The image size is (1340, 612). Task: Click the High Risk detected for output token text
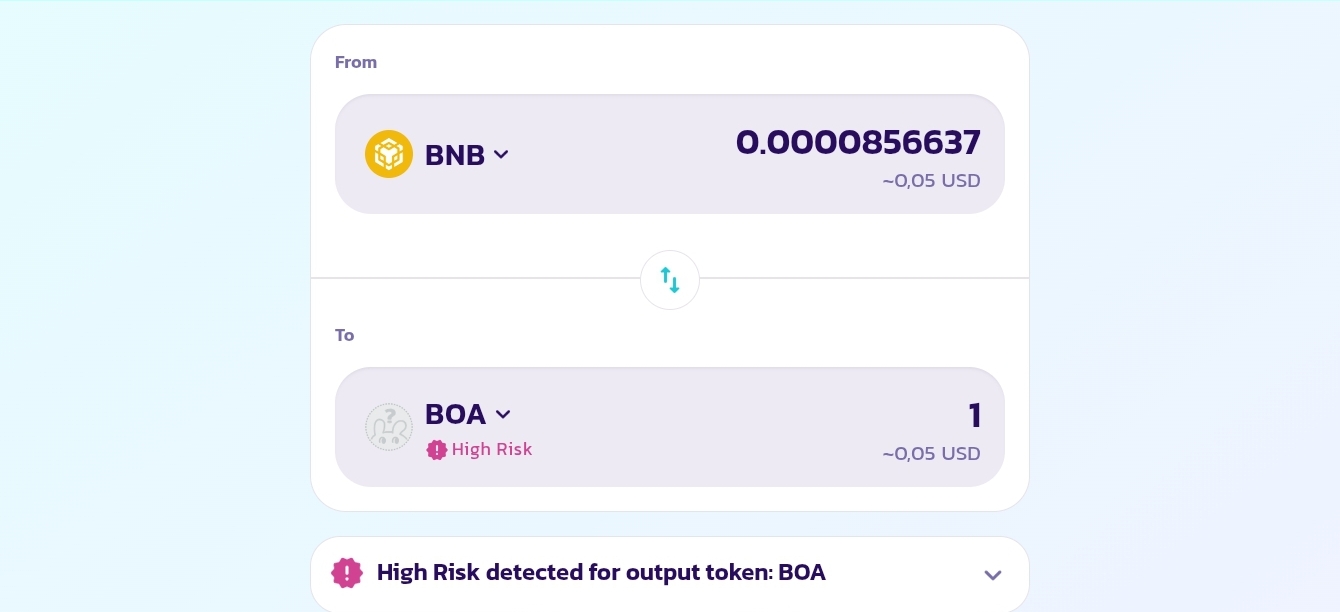(x=601, y=573)
